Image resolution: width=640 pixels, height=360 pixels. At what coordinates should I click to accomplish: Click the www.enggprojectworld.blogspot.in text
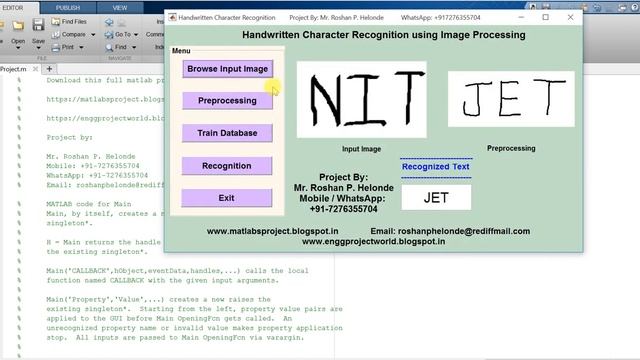[373, 242]
